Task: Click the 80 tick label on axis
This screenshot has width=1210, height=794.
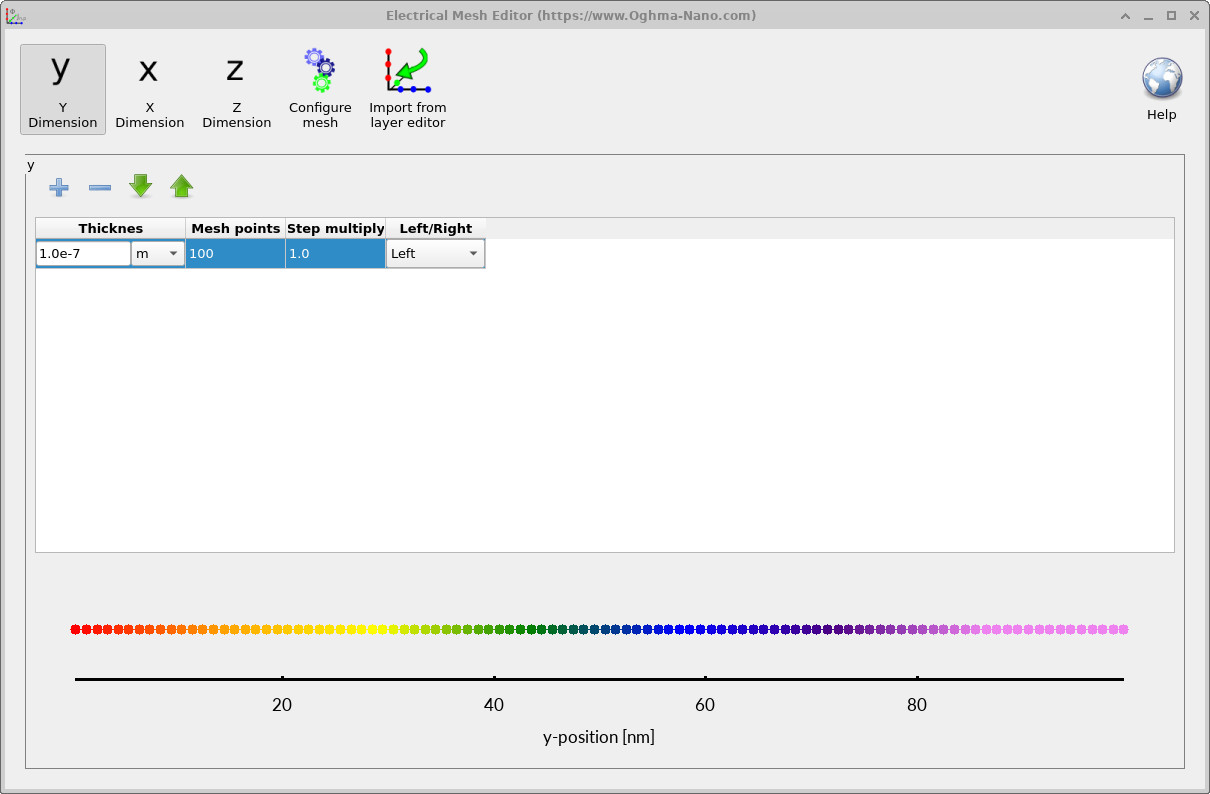Action: [917, 705]
